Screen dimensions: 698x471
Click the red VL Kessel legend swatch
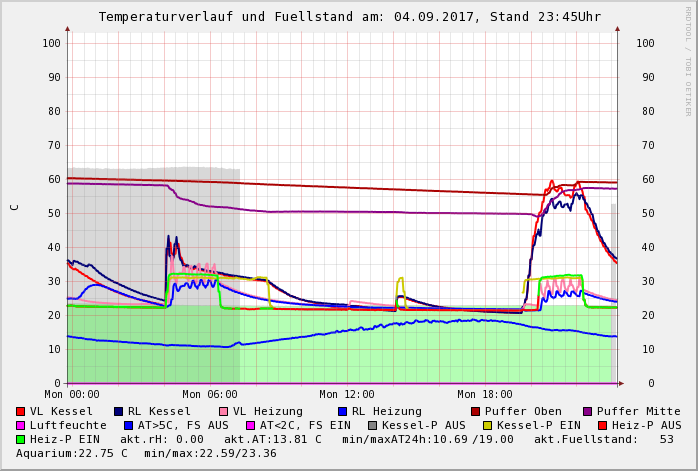click(x=21, y=411)
